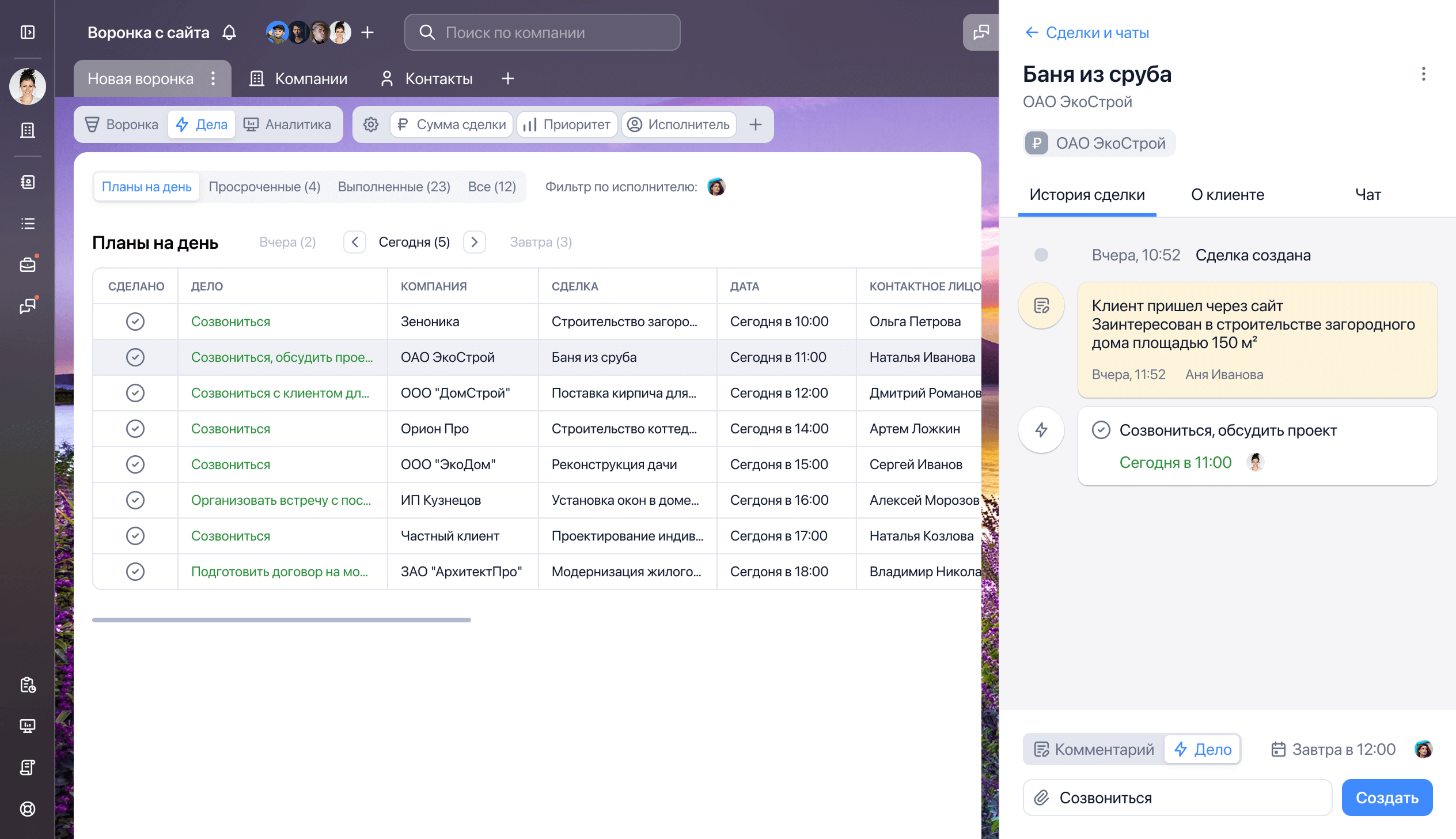Complete the «Подготовить договор» task checkmark
Screen dimensions: 1456x839
135,571
